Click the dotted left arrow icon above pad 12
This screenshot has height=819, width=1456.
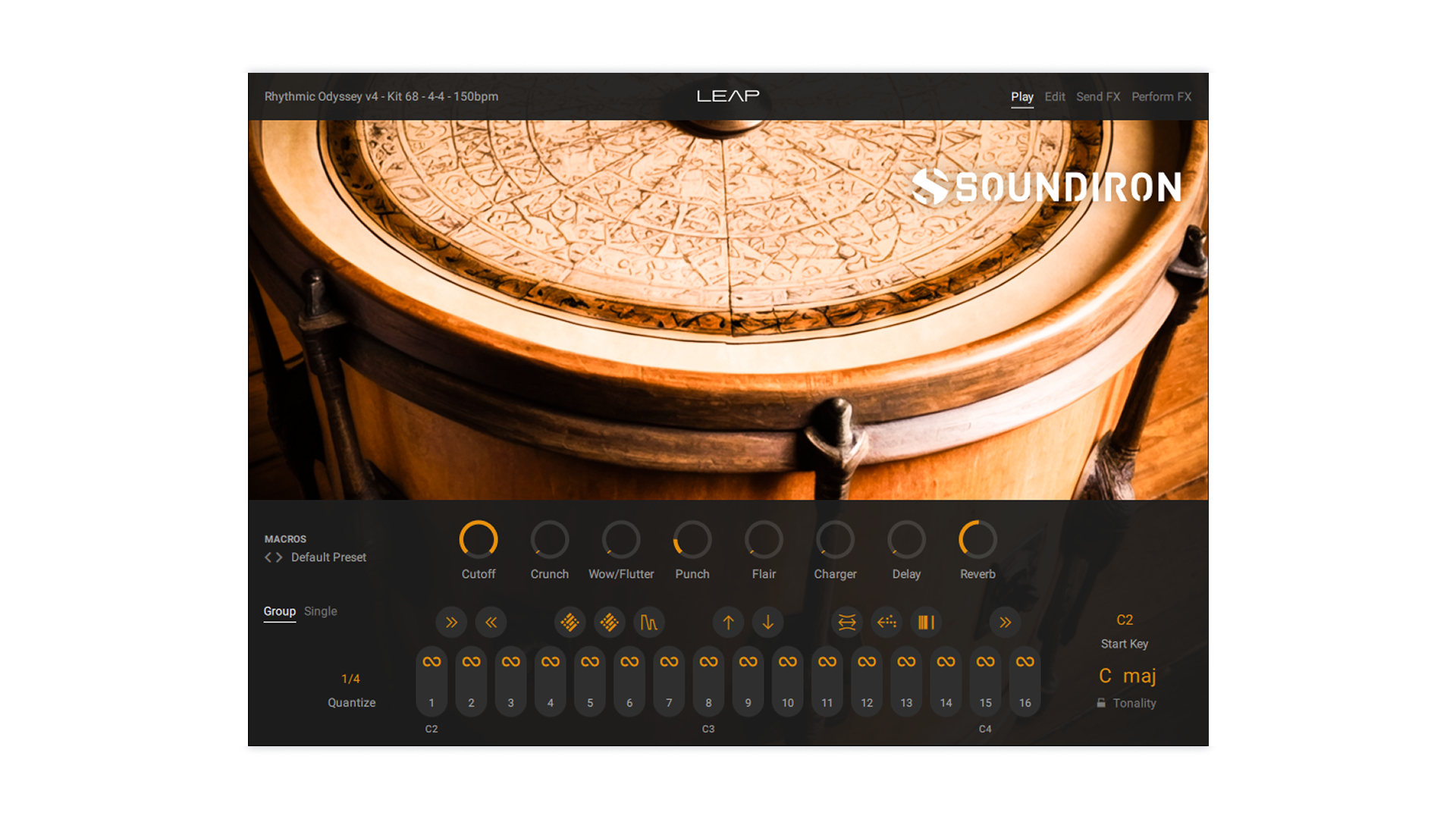886,623
